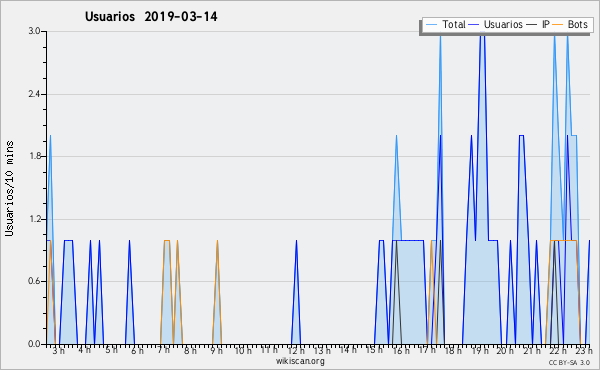Click the '21 h' x-axis label
Screen dimensions: 600x370
pyautogui.click(x=532, y=351)
